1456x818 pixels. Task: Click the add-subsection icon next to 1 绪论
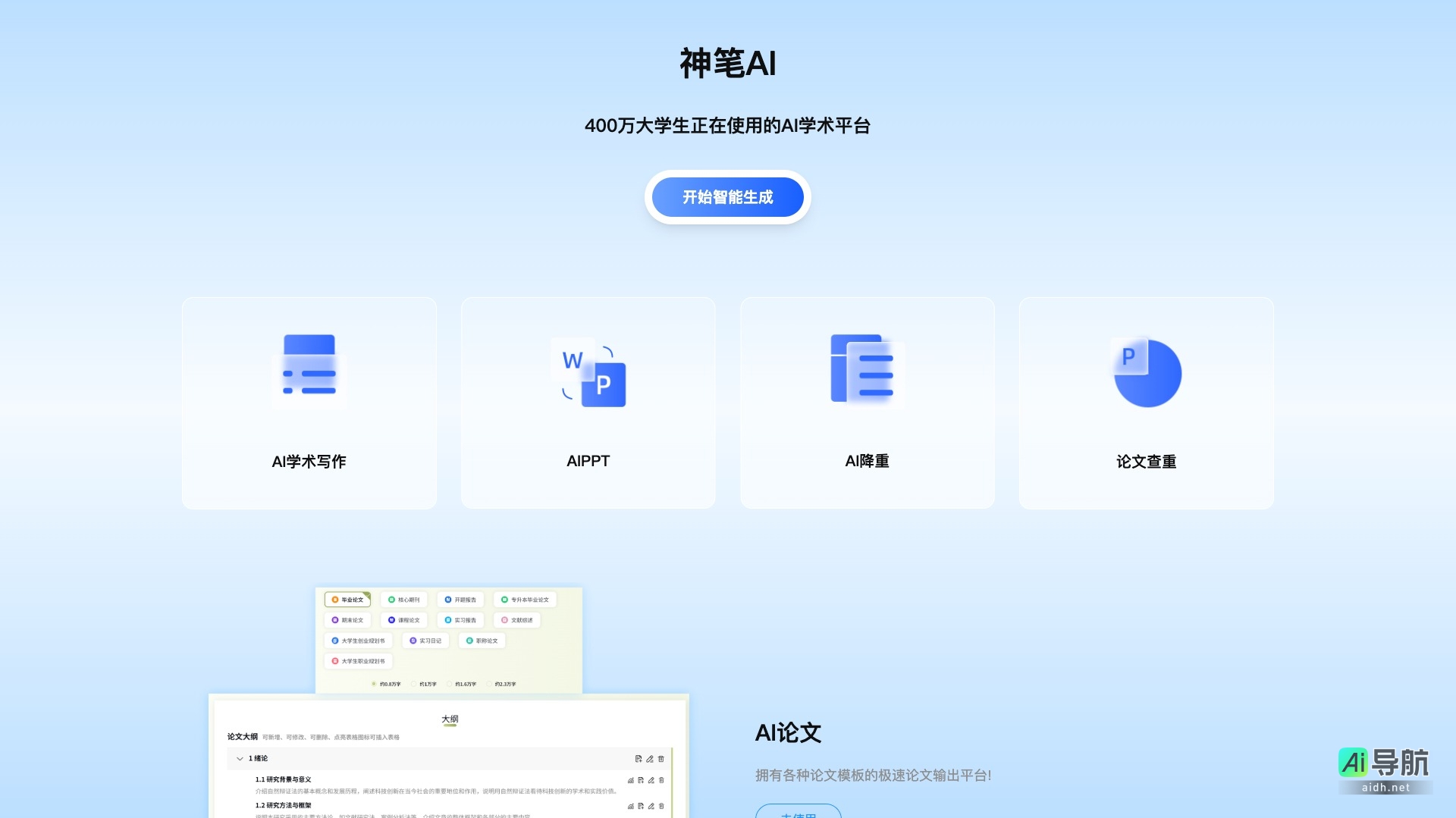[x=639, y=759]
